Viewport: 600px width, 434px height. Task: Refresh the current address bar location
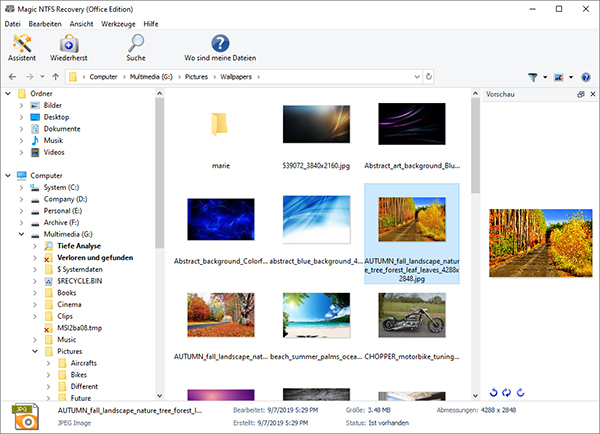click(429, 77)
